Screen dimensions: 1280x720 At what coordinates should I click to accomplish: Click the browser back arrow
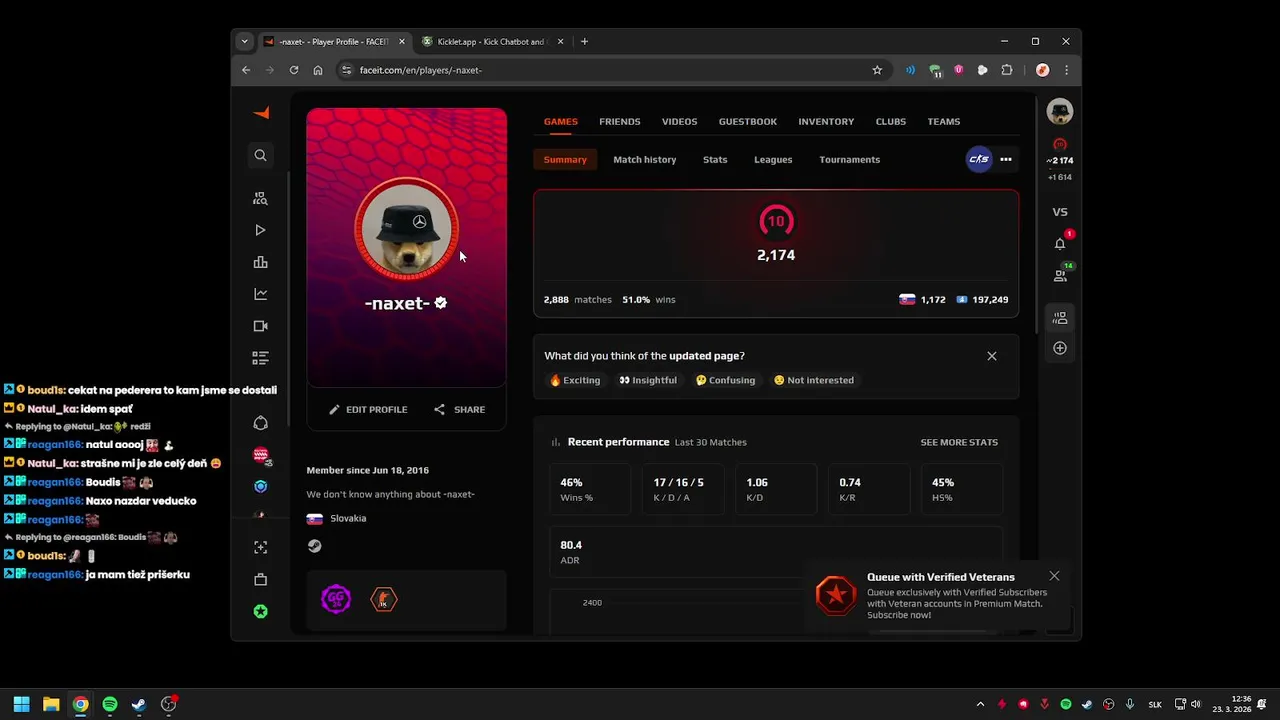pyautogui.click(x=246, y=70)
